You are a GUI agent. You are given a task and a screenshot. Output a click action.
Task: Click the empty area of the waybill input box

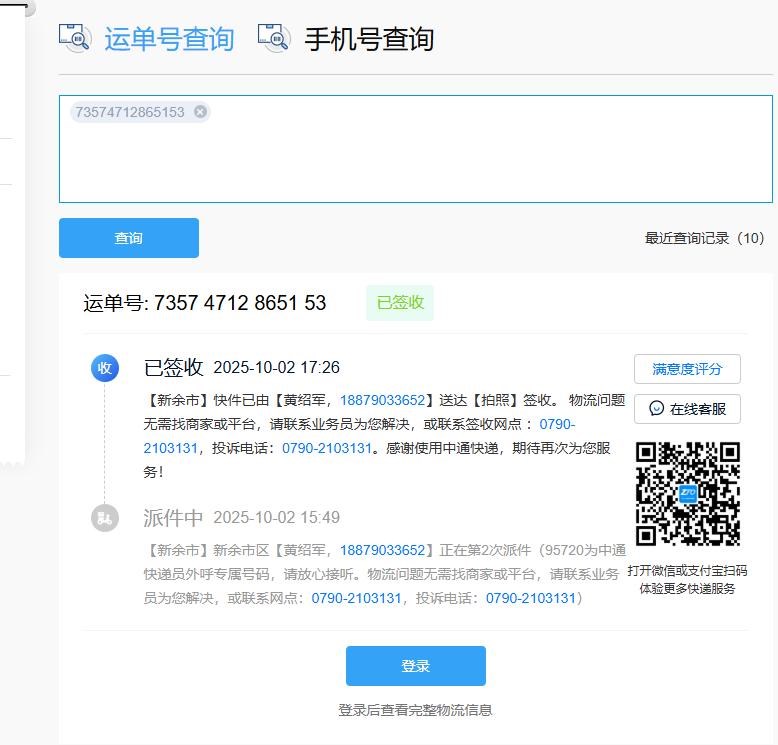point(415,160)
